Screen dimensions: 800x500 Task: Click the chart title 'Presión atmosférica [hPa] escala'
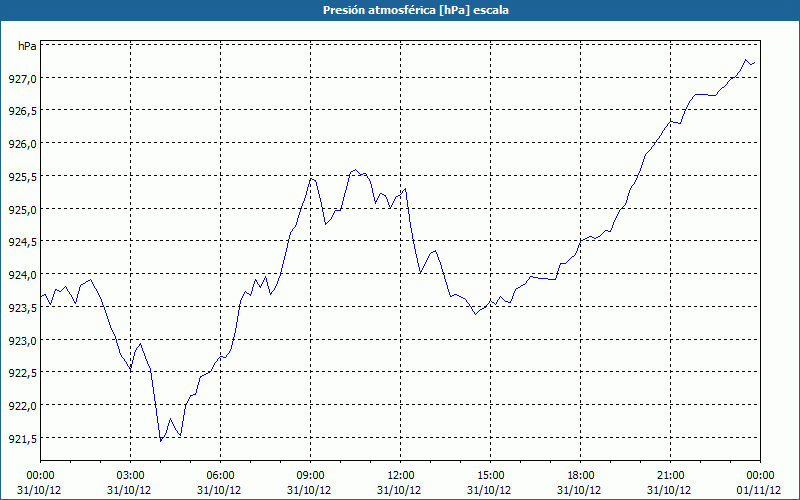click(x=416, y=10)
